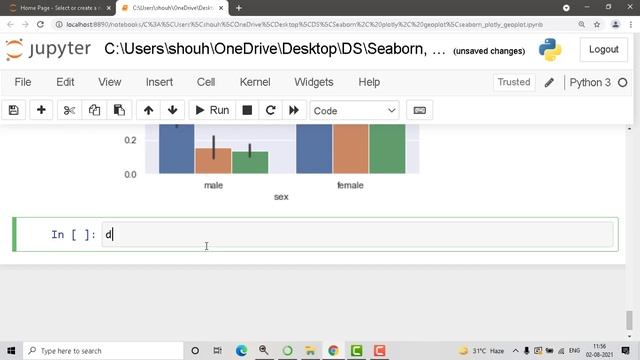Click the Windows taskbar search box
This screenshot has width=640, height=360.
click(103, 351)
